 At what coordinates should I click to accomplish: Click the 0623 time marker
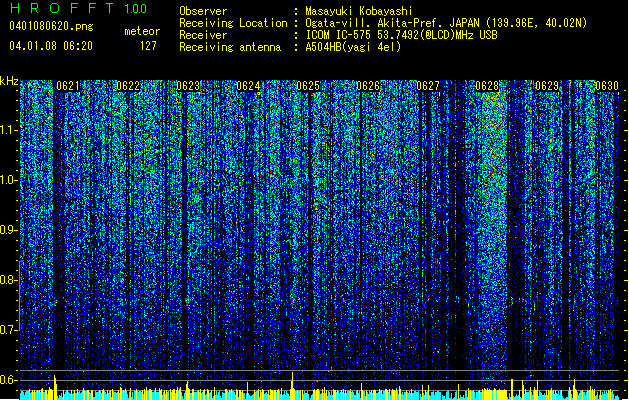(x=188, y=86)
